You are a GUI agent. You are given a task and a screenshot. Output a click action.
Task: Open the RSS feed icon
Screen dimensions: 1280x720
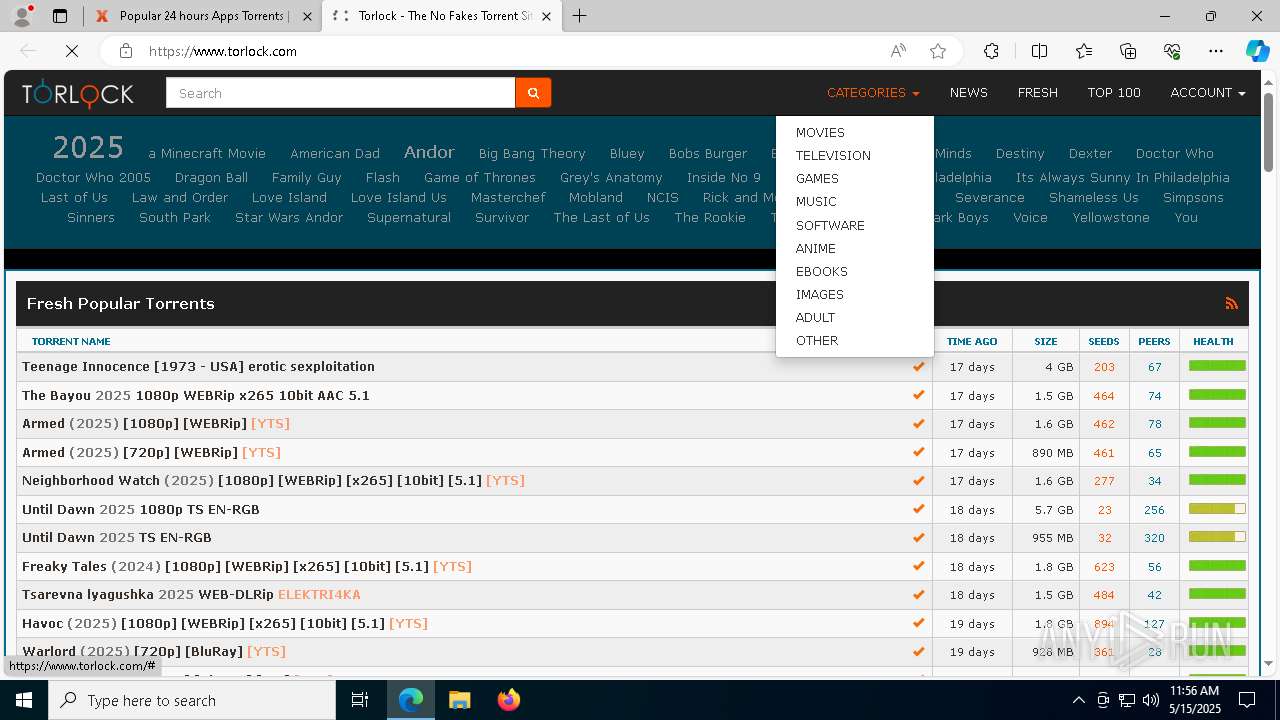1232,304
